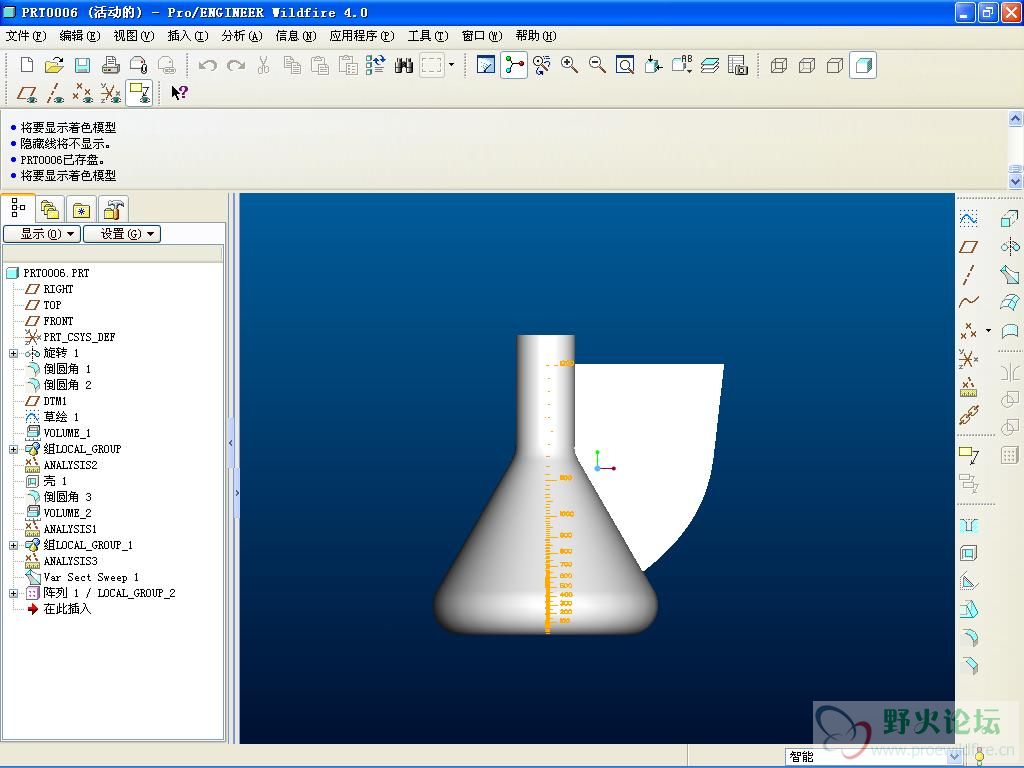
Task: Open the 智能 selection filter dropdown
Action: (x=955, y=756)
